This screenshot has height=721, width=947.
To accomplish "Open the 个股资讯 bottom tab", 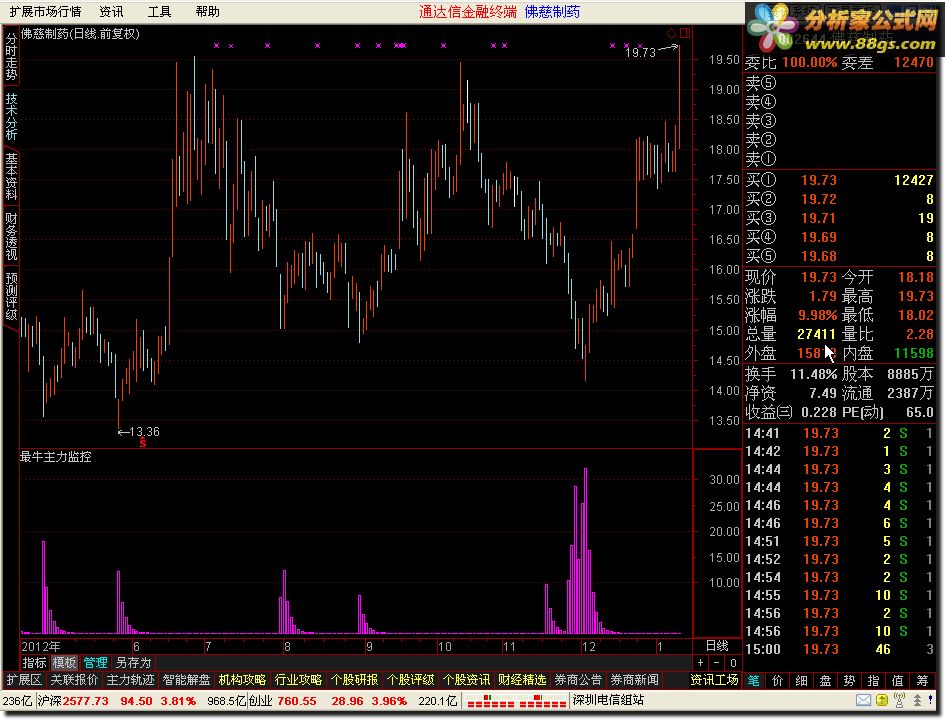I will click(x=466, y=680).
